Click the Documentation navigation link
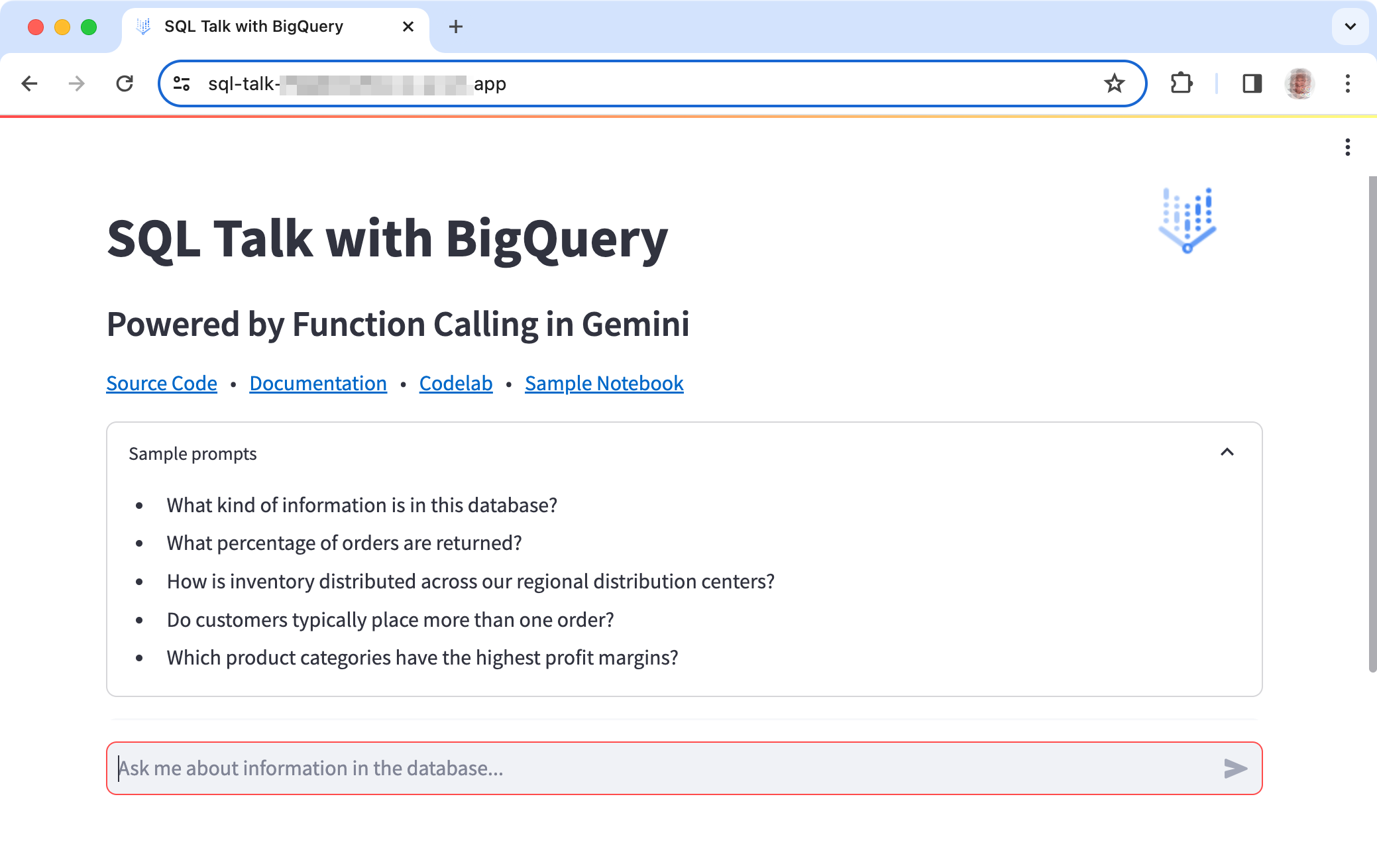This screenshot has height=868, width=1377. pos(318,383)
